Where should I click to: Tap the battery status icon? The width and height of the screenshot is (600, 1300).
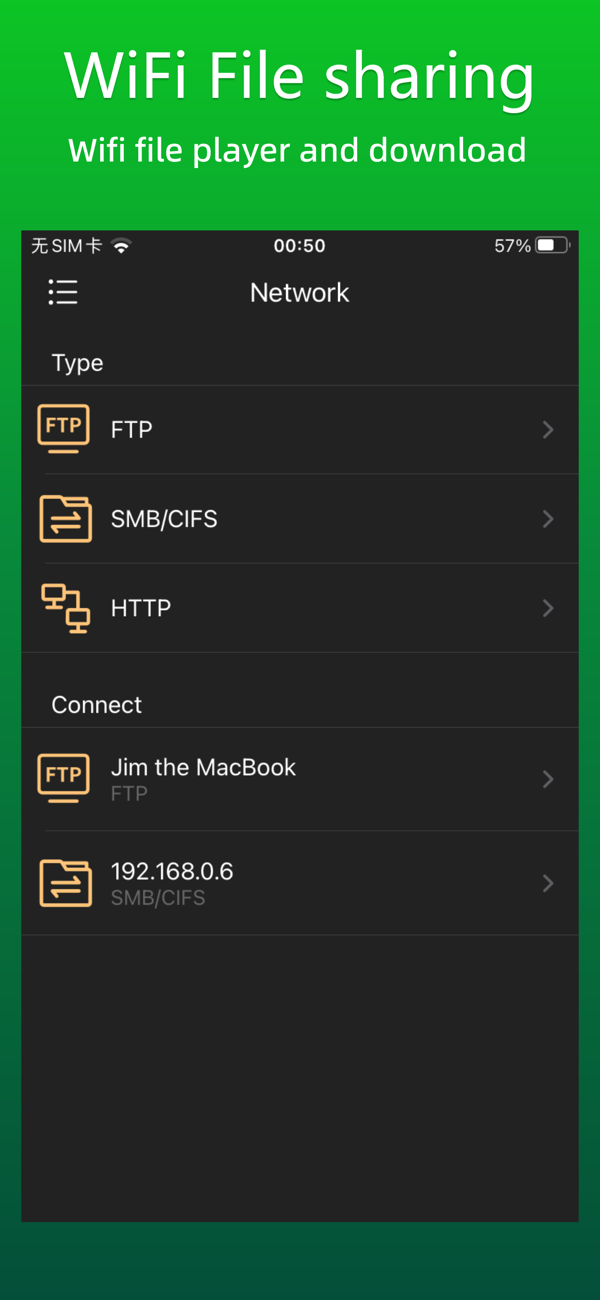[x=552, y=246]
